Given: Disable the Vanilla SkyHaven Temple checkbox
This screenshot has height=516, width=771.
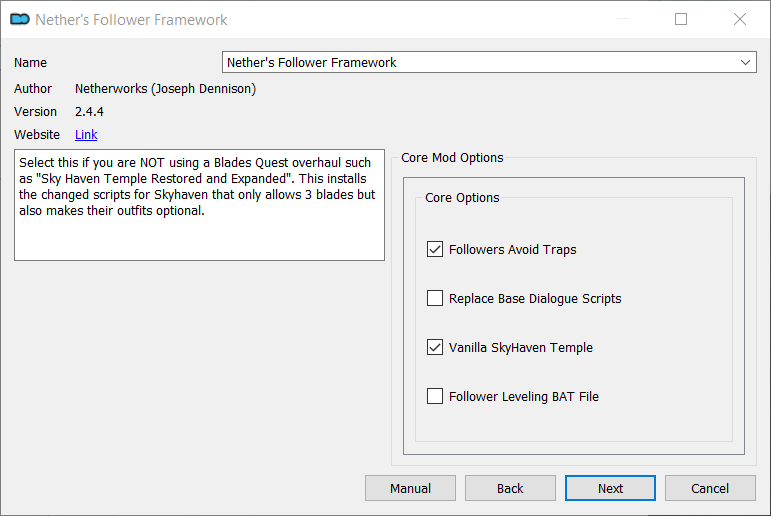Looking at the screenshot, I should click(x=435, y=347).
